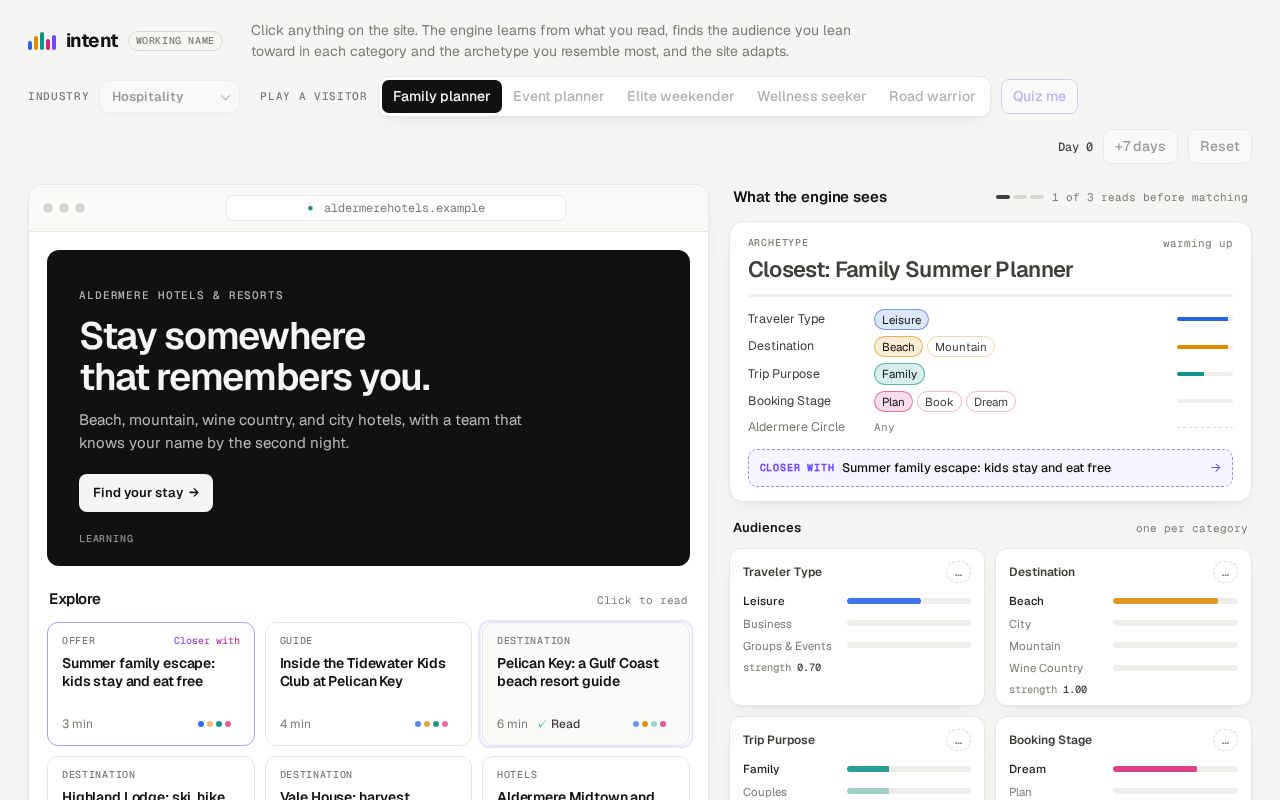This screenshot has height=800, width=1280.
Task: Open the Aldermere Midtown hotels card
Action: tap(586, 778)
